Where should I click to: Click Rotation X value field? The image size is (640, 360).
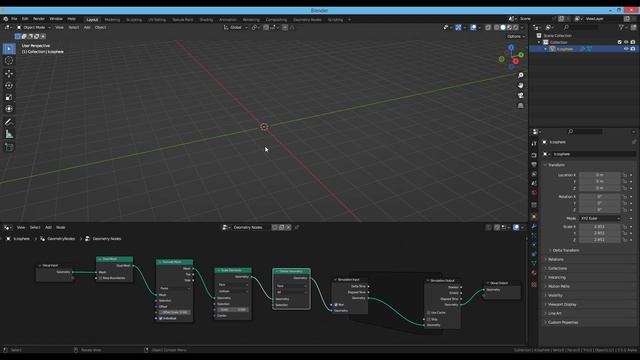coord(600,197)
